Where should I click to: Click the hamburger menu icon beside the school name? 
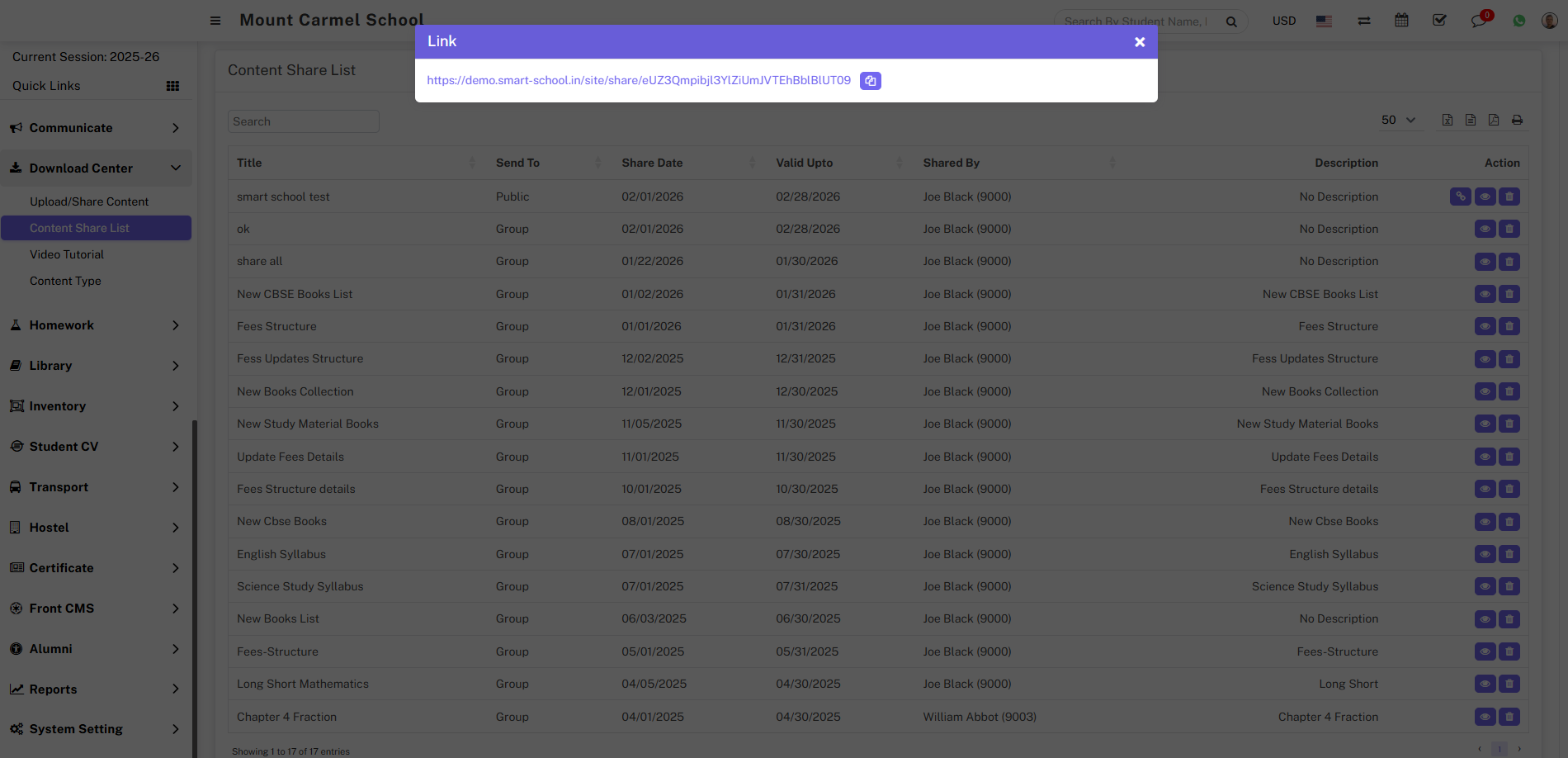tap(215, 21)
